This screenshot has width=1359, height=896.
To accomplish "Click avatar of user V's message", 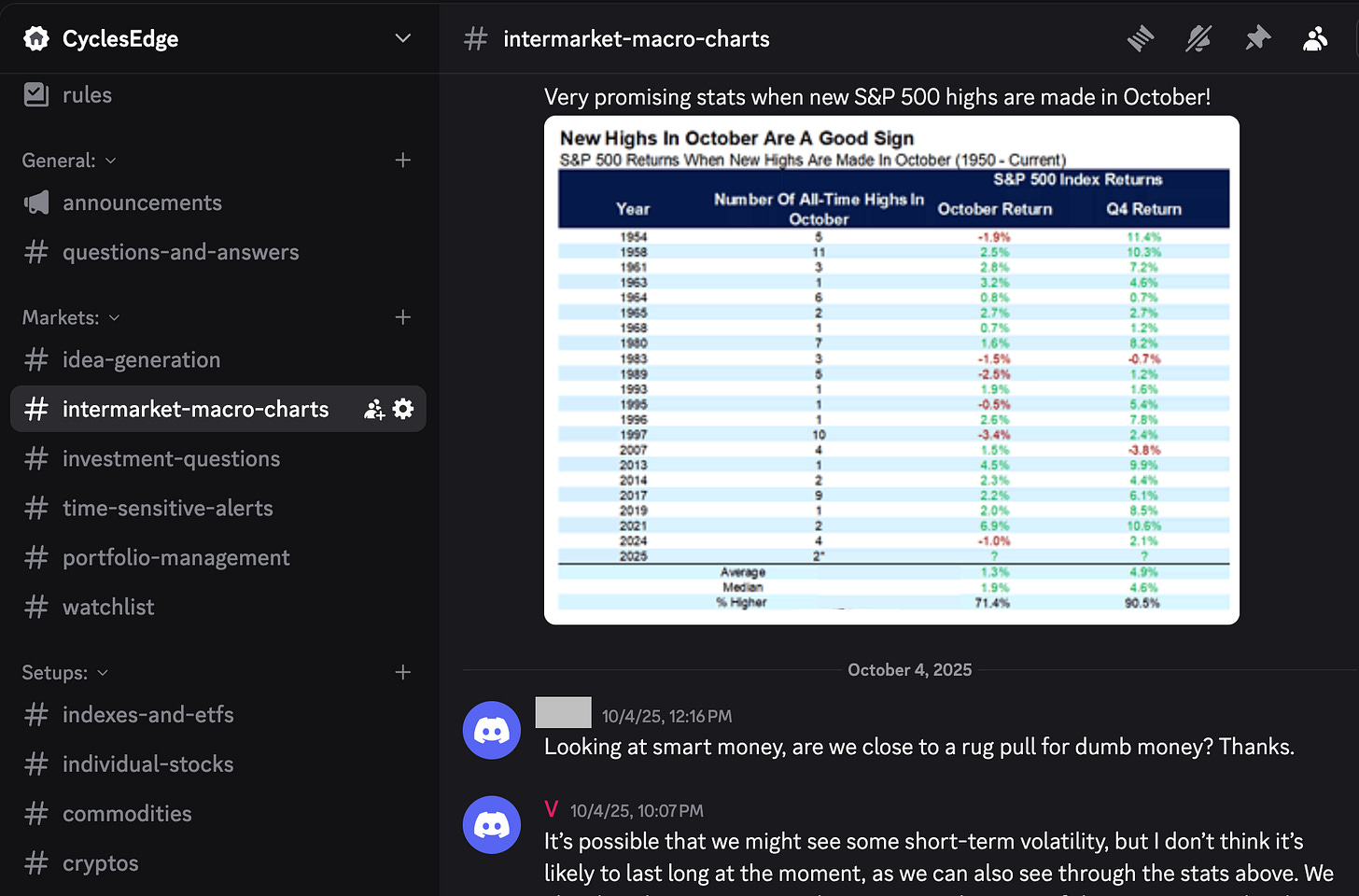I will [492, 825].
